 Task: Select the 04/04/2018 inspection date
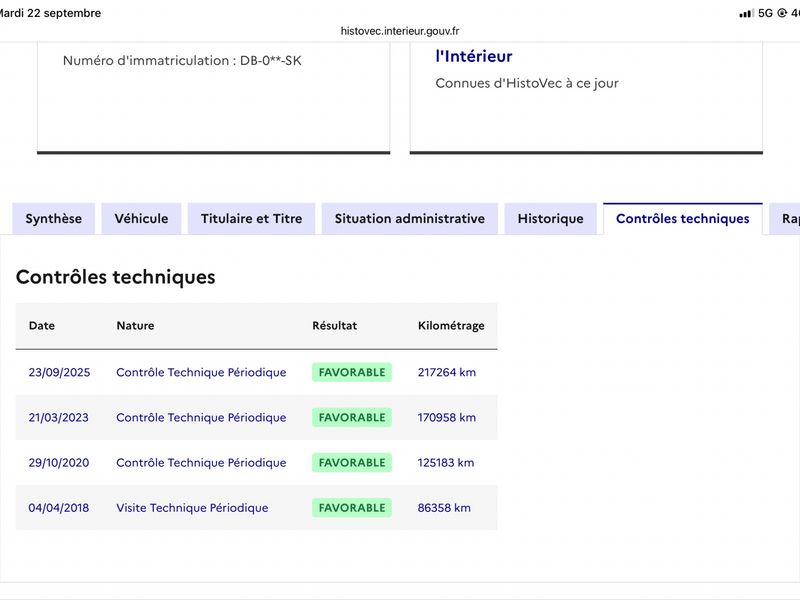(59, 508)
